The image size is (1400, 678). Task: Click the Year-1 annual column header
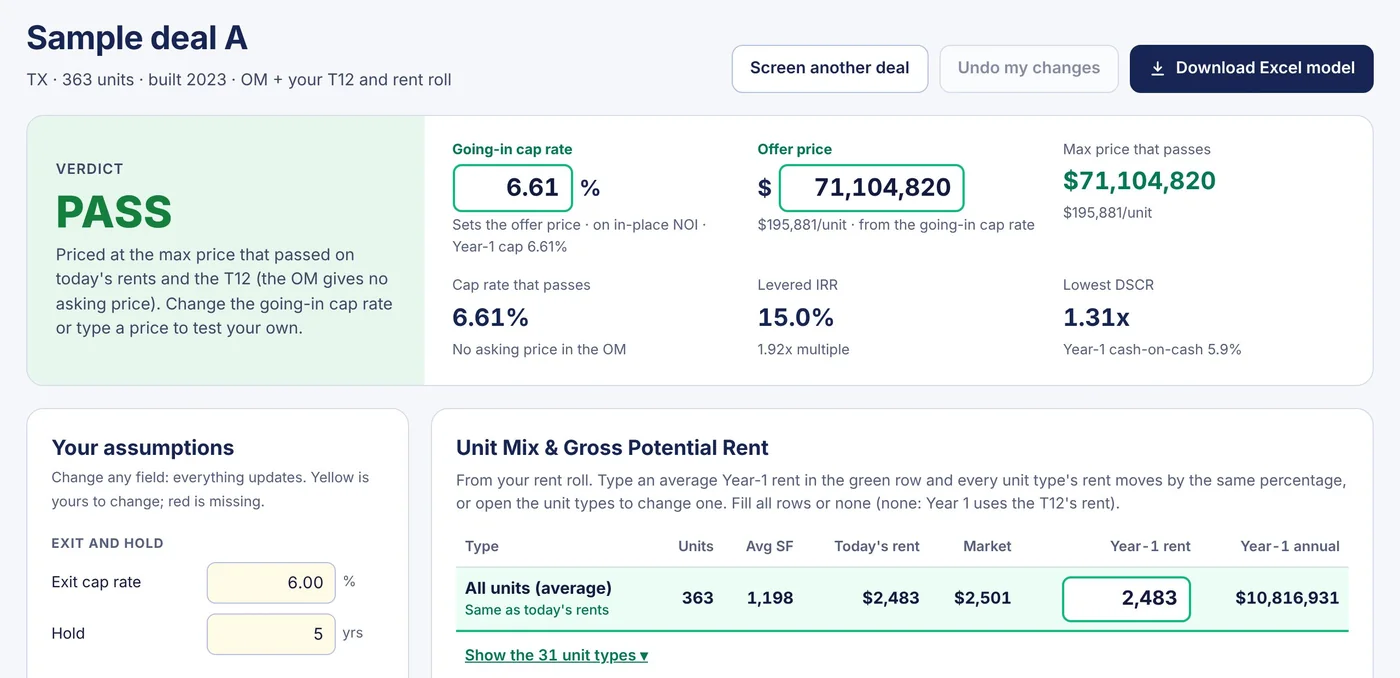click(1290, 546)
